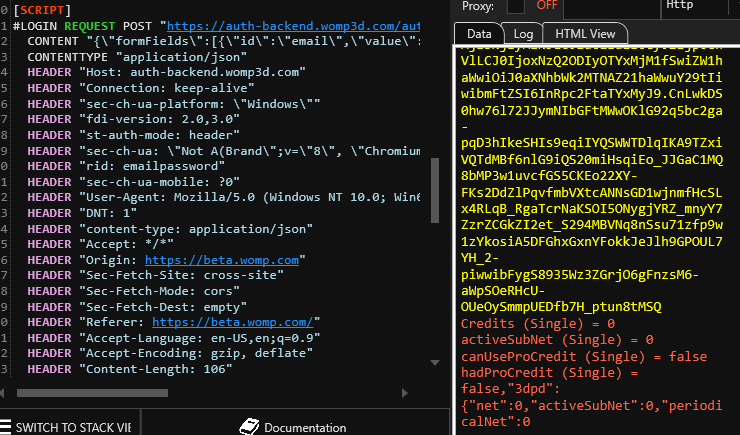The width and height of the screenshot is (740, 435).
Task: Click the HEADER "fdi-version: 2.0,3.0" line
Action: tap(133, 119)
